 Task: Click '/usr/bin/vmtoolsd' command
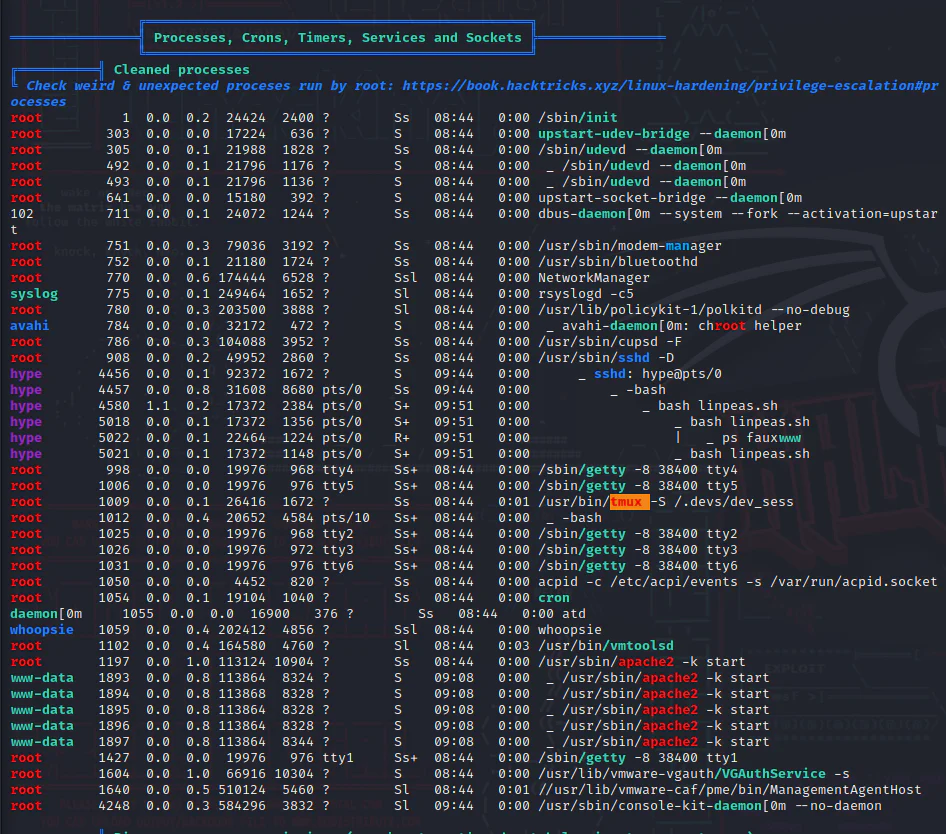tap(606, 646)
